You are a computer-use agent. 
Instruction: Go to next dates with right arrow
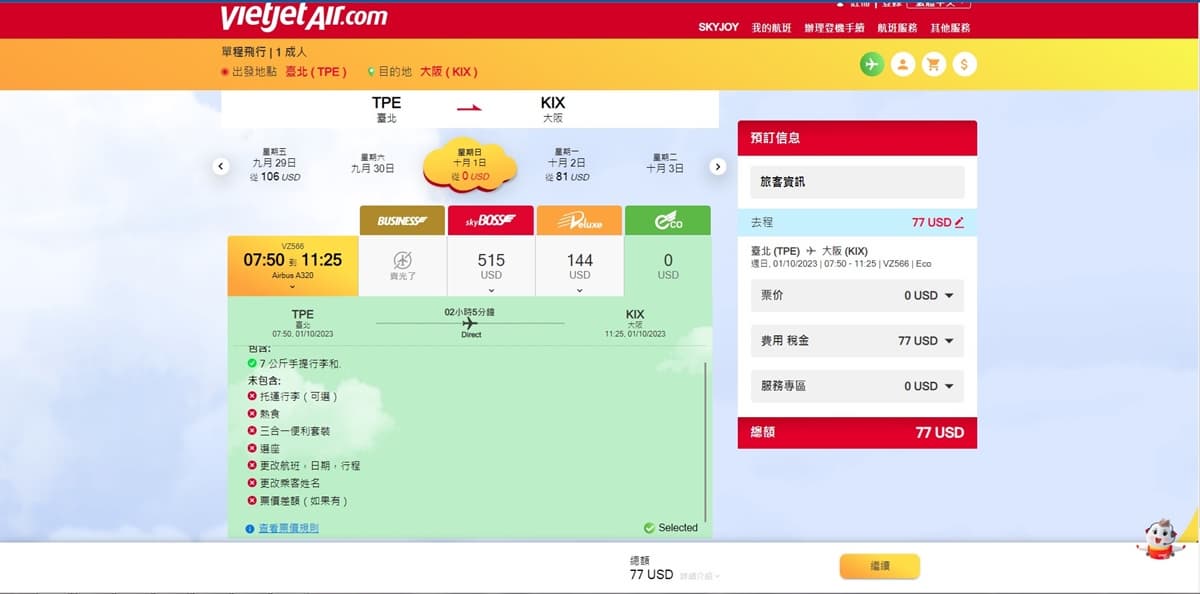[717, 167]
